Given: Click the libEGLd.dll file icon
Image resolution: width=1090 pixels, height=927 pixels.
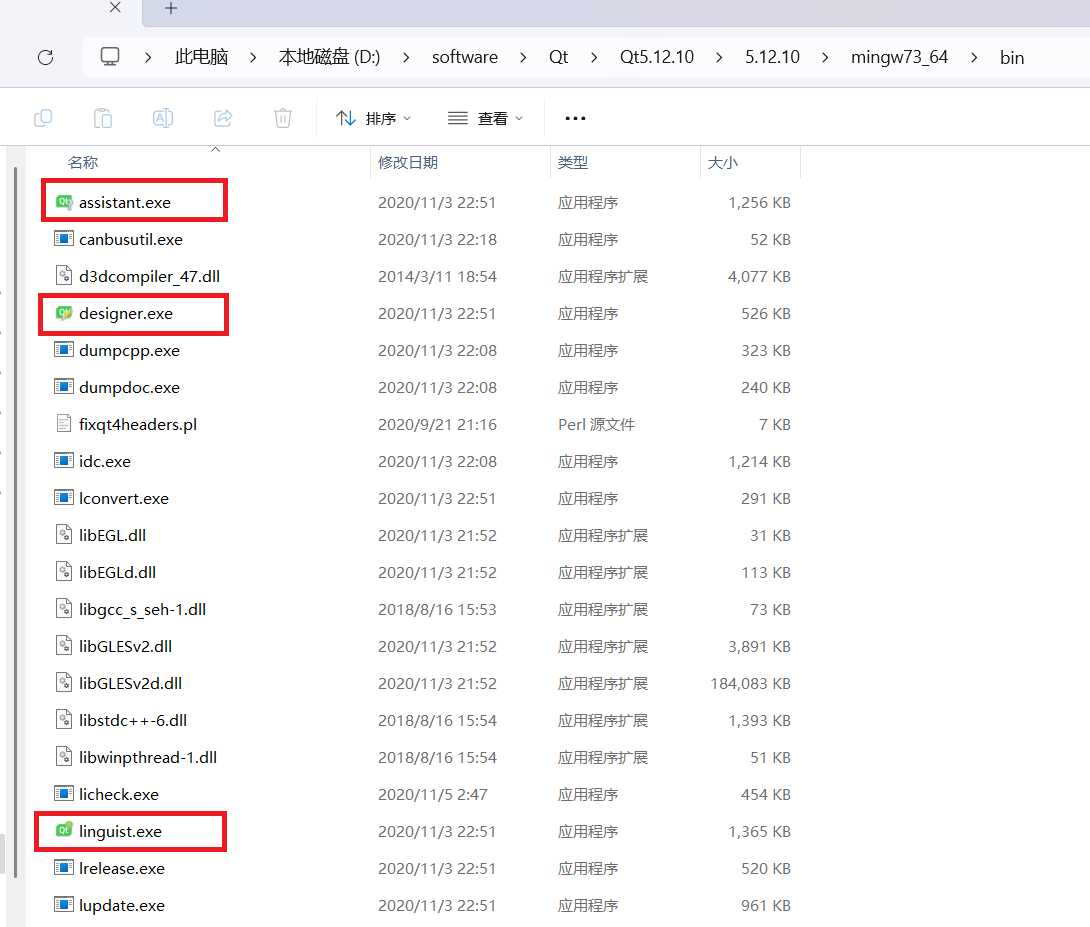Looking at the screenshot, I should (x=64, y=572).
